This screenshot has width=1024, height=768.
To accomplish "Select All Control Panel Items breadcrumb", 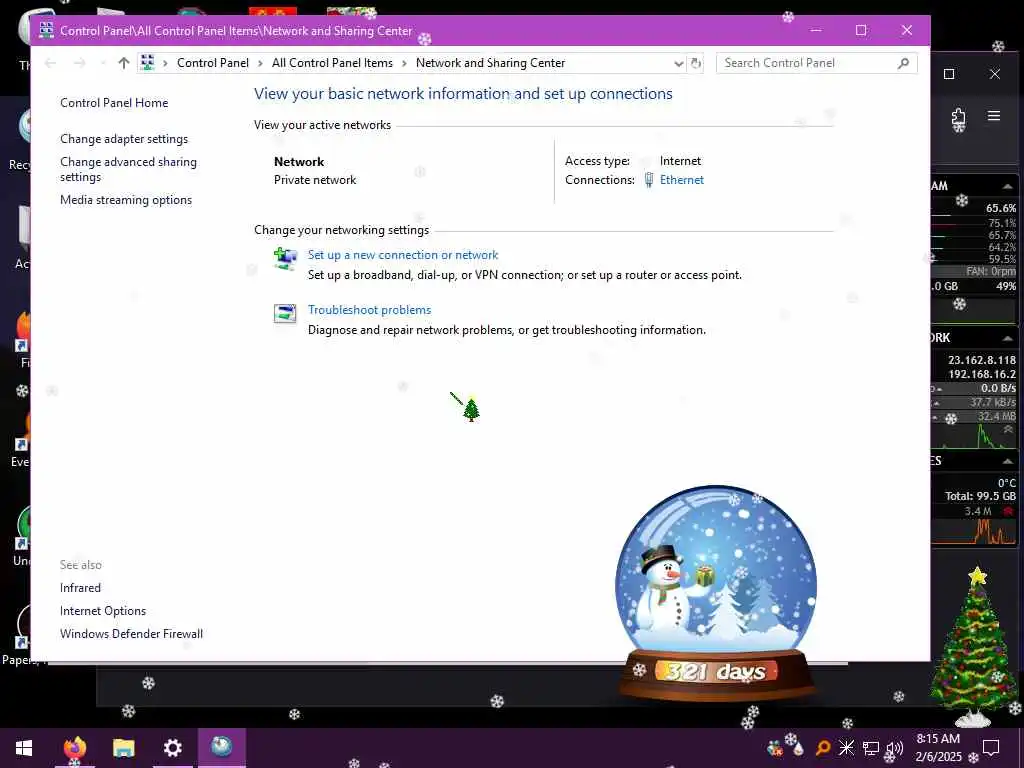I will pyautogui.click(x=332, y=63).
